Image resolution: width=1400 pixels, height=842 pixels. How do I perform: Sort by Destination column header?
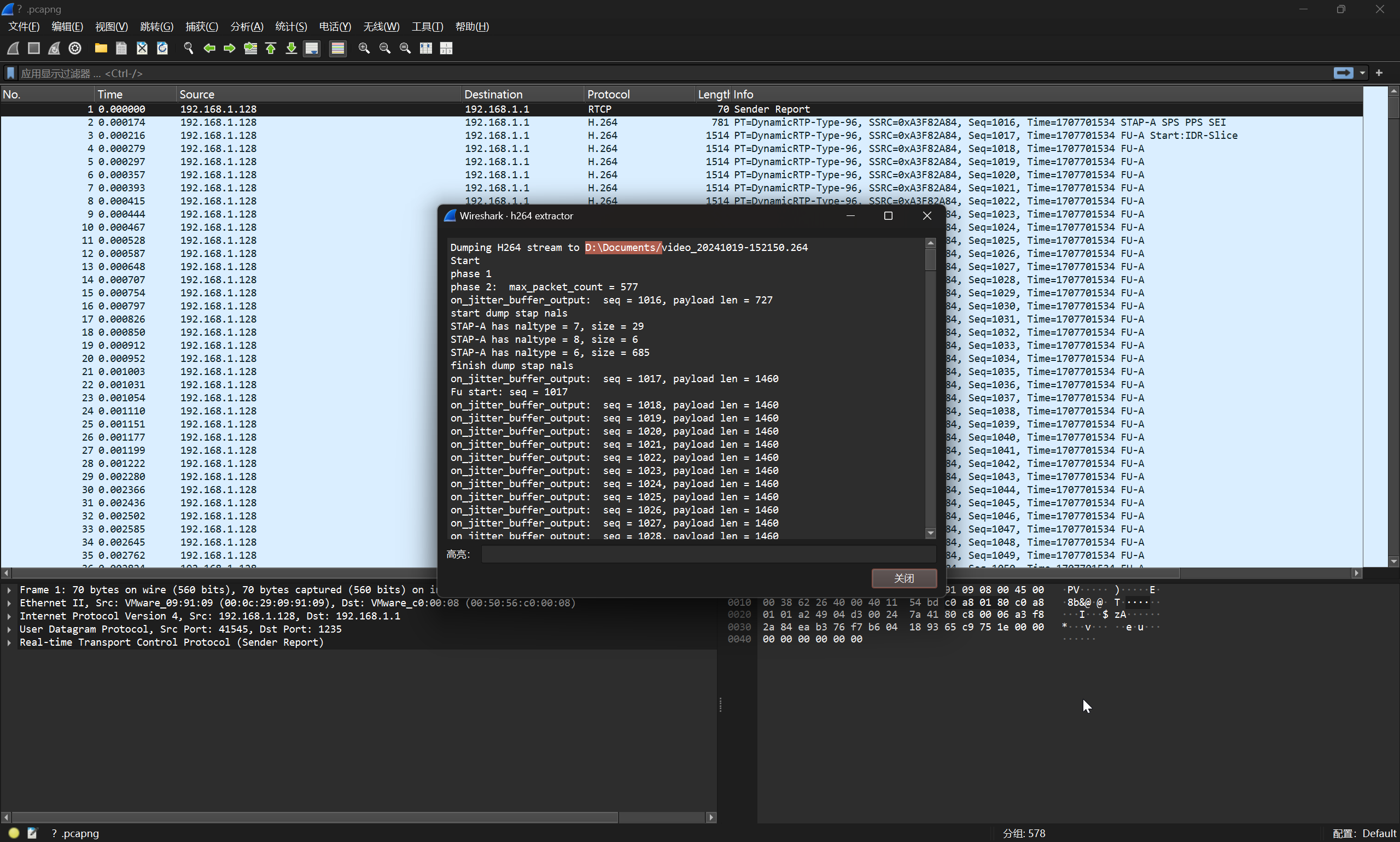coord(523,94)
